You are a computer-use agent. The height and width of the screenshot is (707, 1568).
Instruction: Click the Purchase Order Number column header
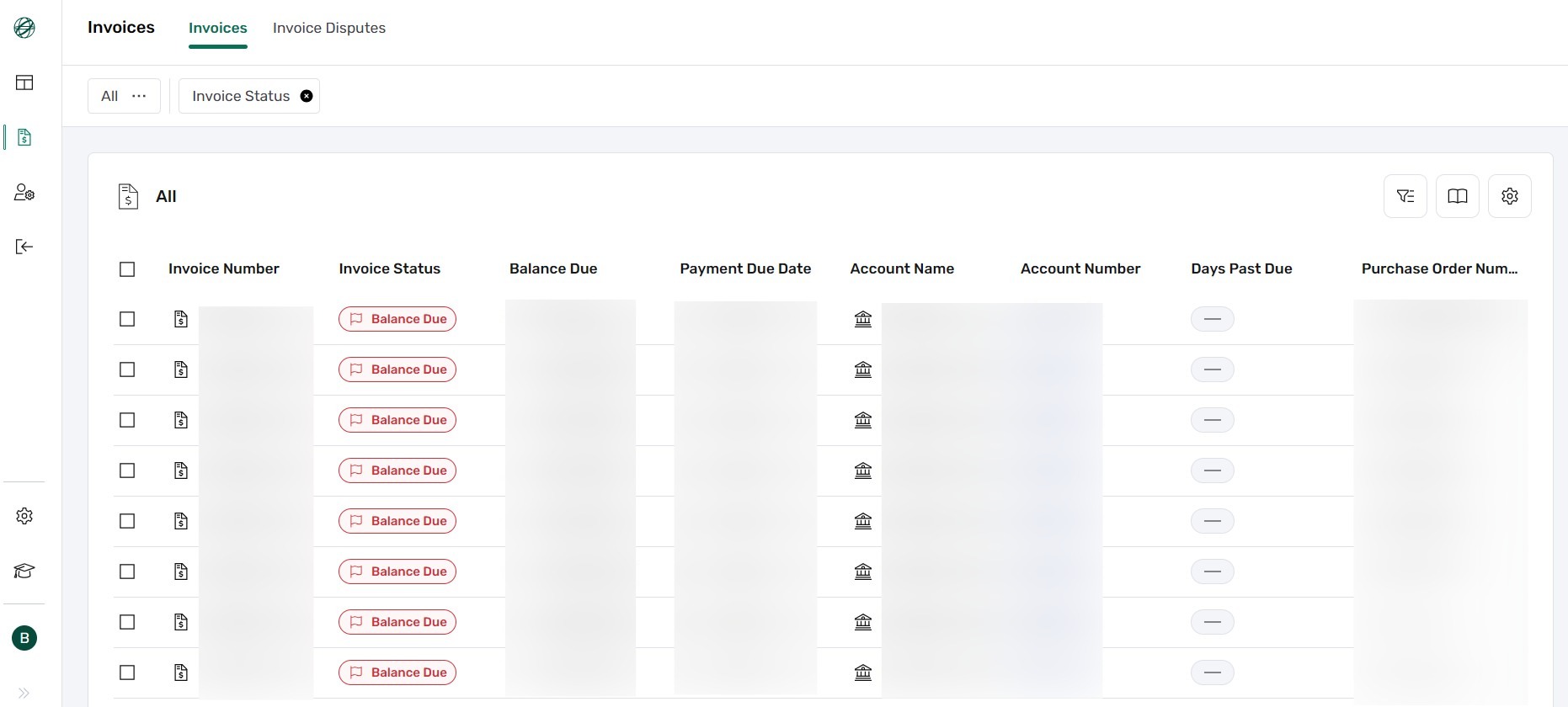1439,268
